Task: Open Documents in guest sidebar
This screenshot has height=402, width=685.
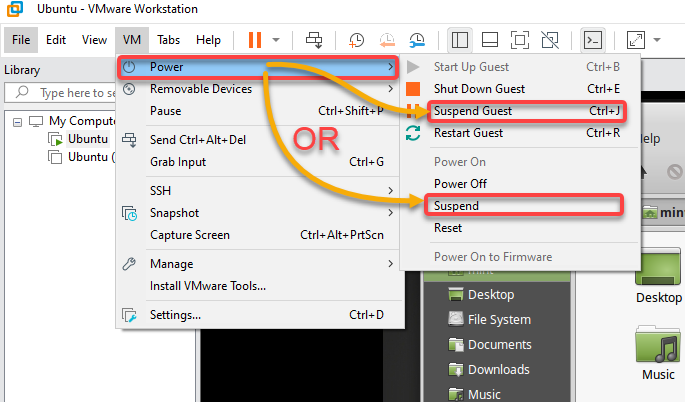Action: pyautogui.click(x=499, y=344)
